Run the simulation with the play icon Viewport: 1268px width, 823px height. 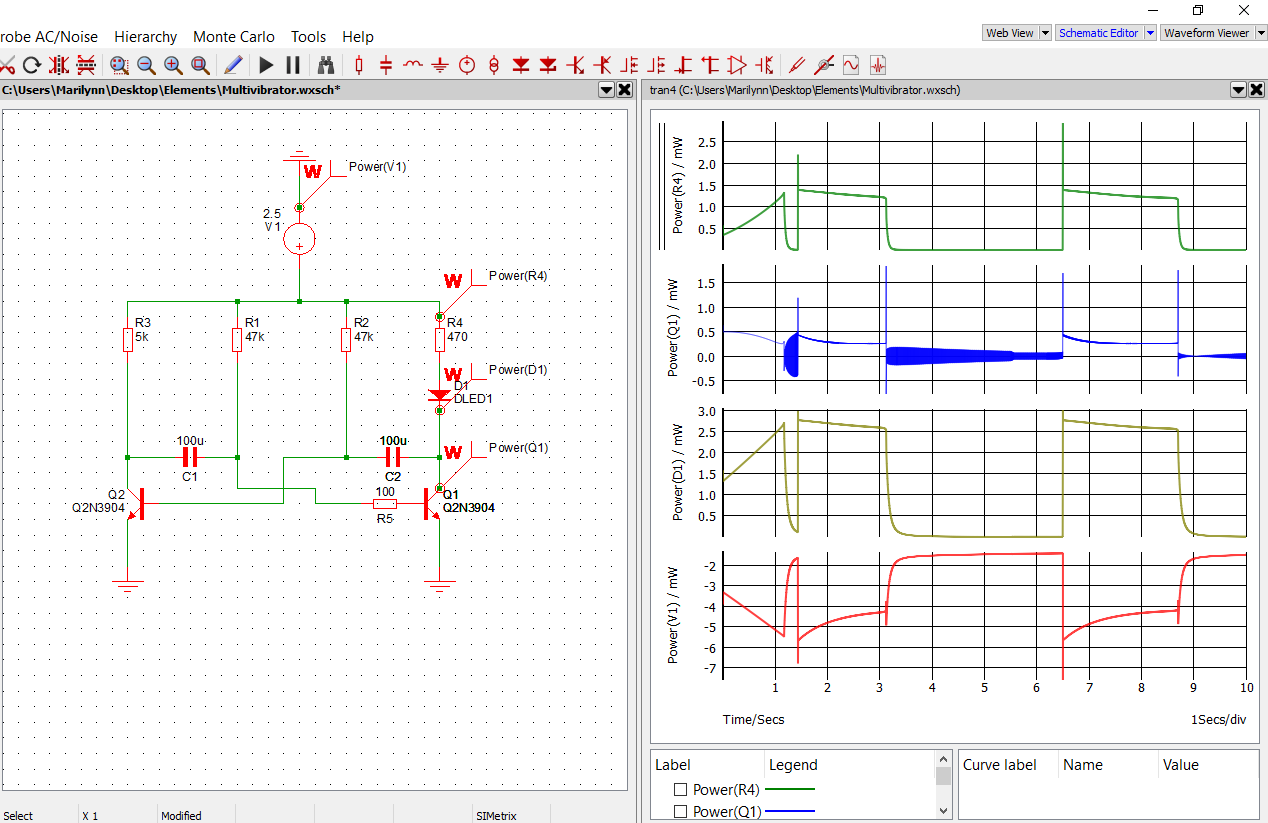point(266,65)
